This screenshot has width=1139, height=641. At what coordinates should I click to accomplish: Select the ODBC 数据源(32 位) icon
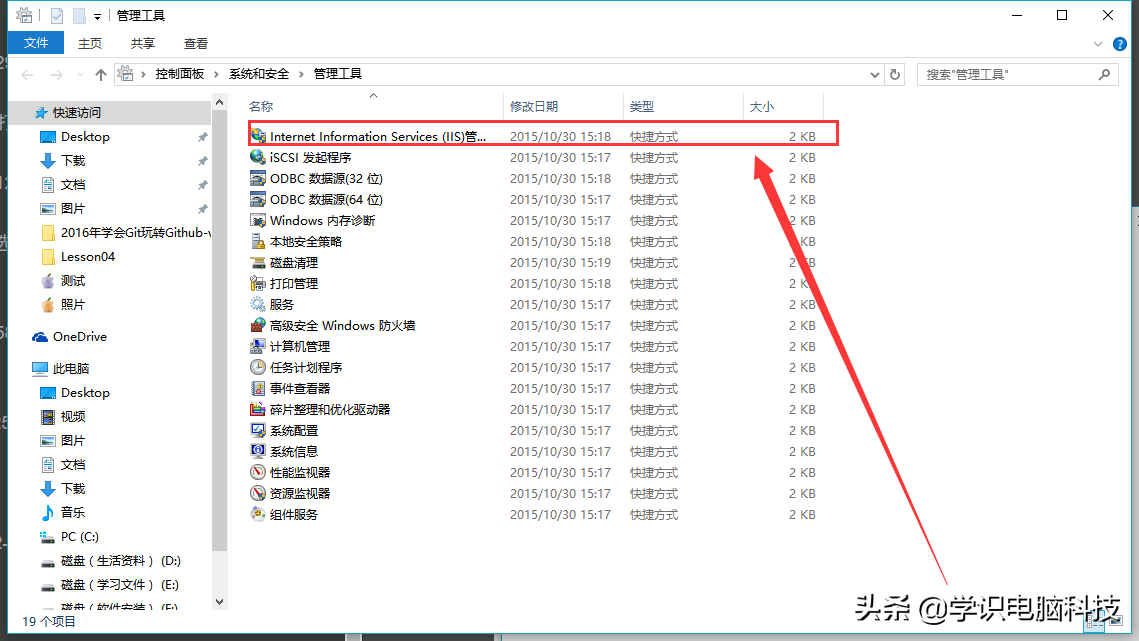[258, 178]
